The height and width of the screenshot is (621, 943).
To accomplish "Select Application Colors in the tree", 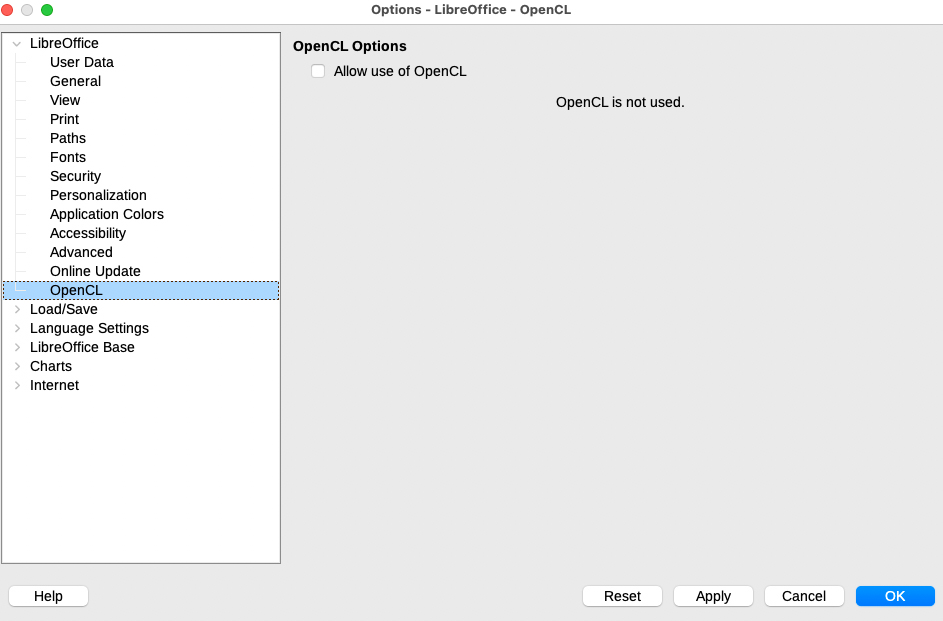I will tap(106, 214).
